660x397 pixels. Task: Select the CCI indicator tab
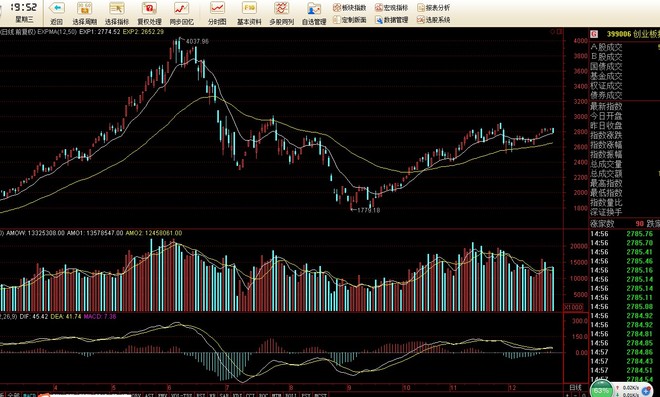point(250,394)
